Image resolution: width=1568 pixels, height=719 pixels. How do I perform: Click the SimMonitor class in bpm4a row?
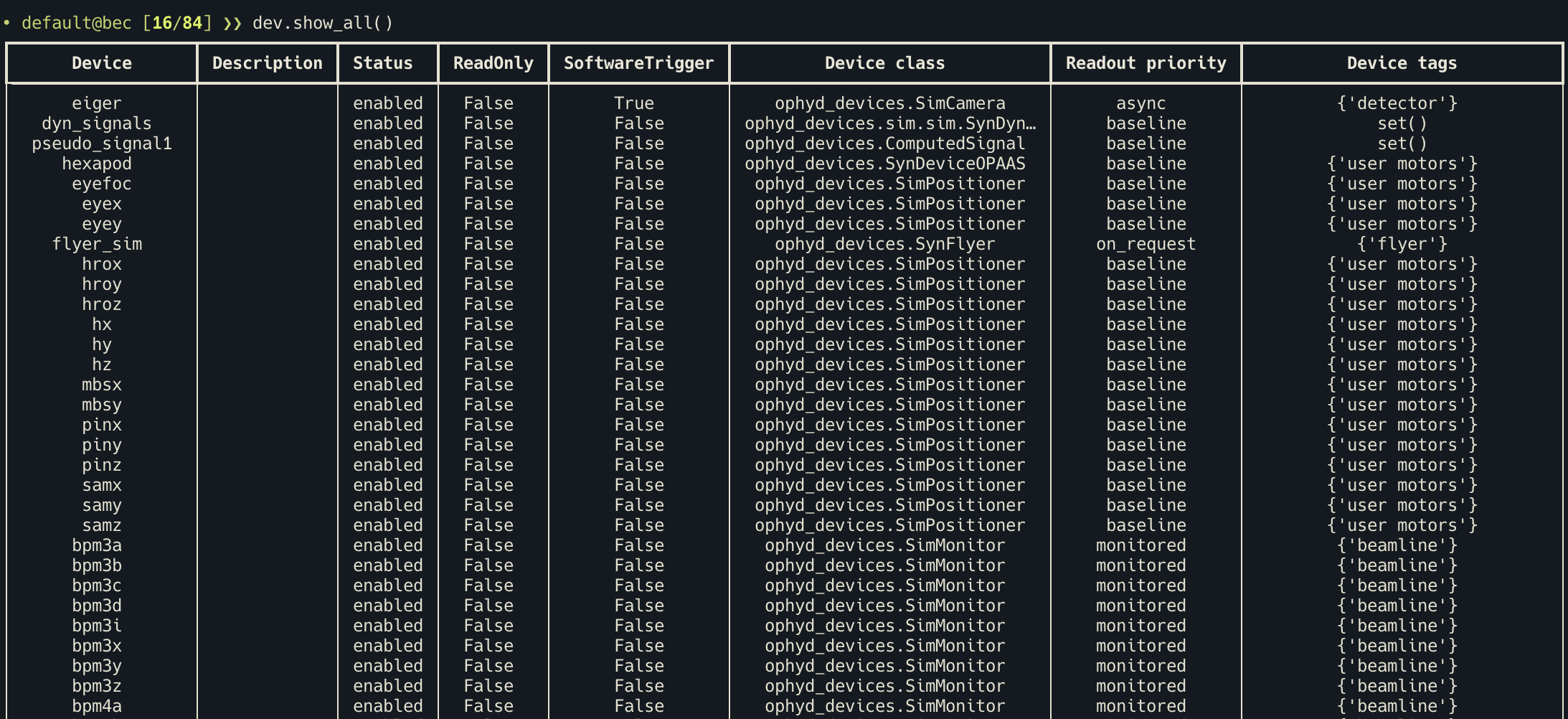885,706
